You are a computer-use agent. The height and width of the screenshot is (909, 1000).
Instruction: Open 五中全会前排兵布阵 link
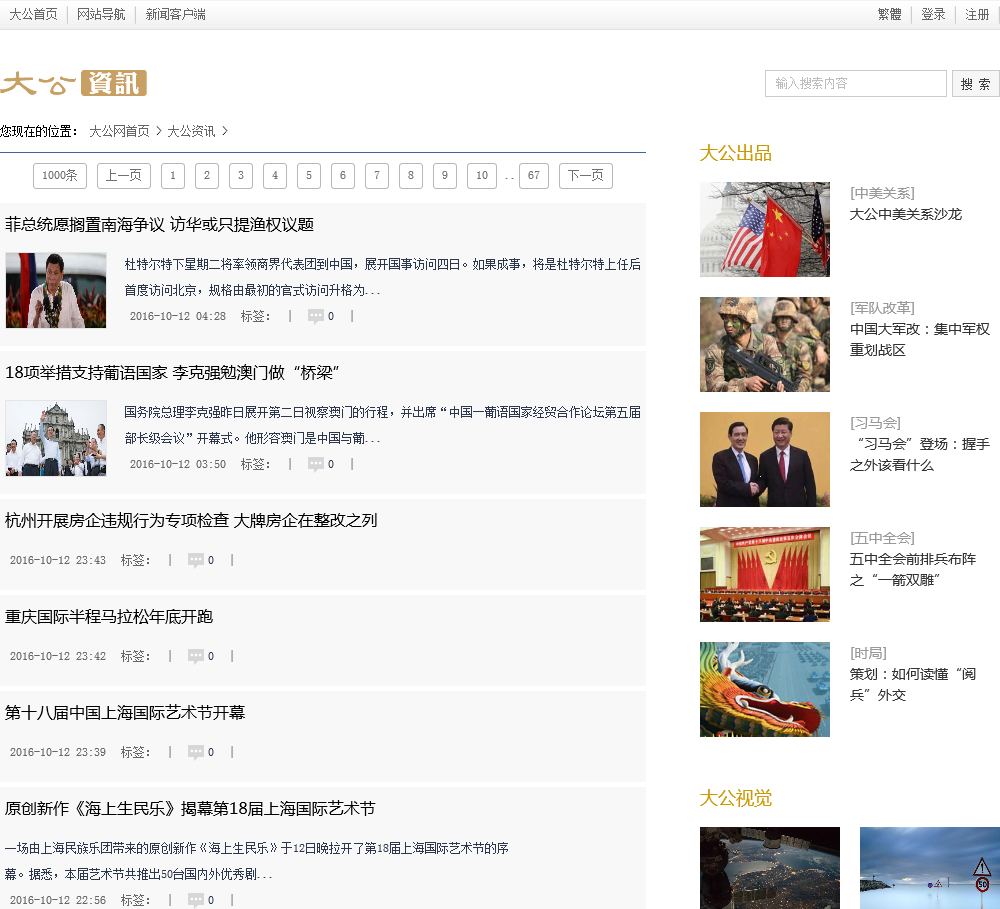tap(913, 570)
